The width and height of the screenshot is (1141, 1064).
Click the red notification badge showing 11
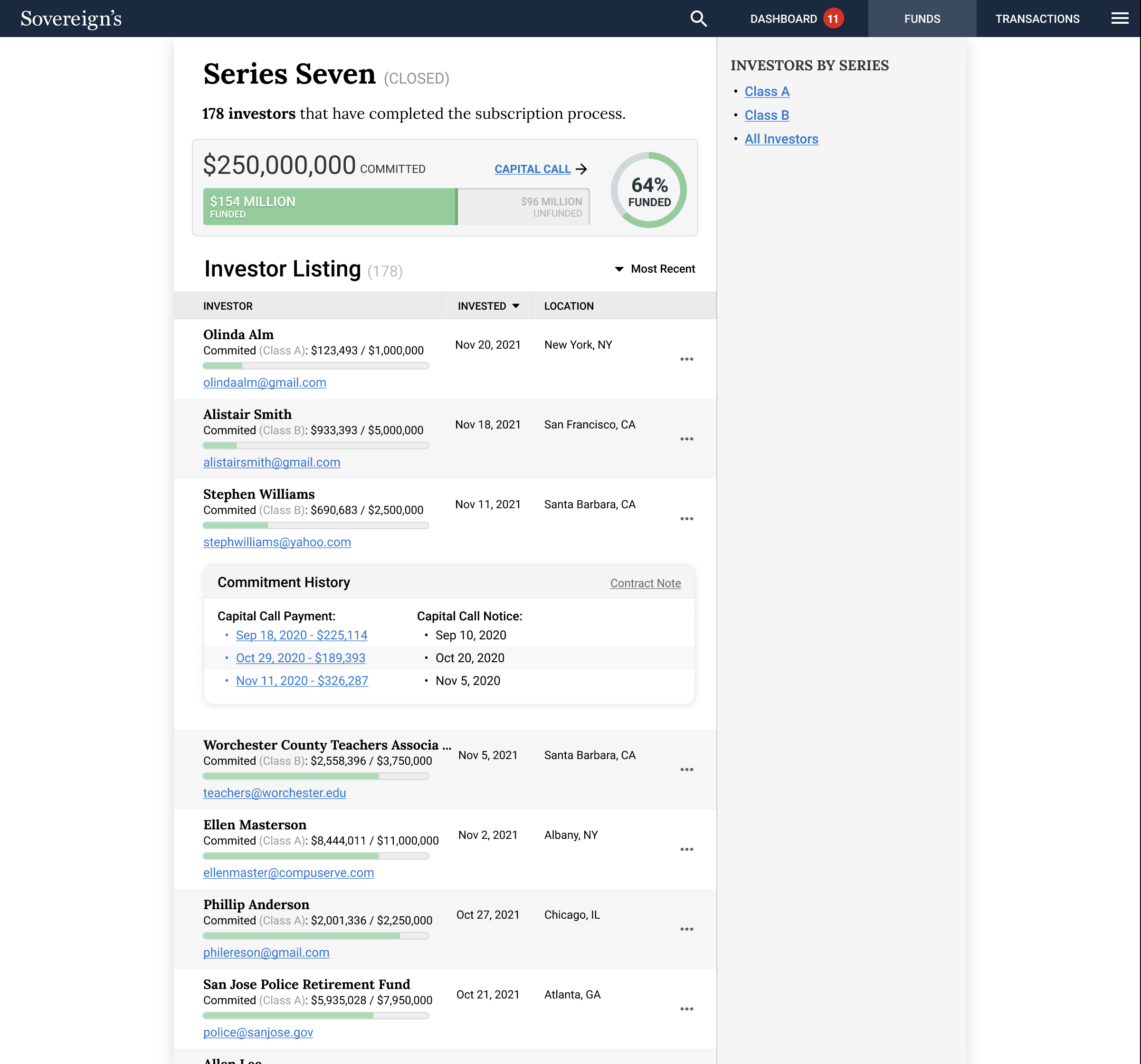click(x=833, y=19)
